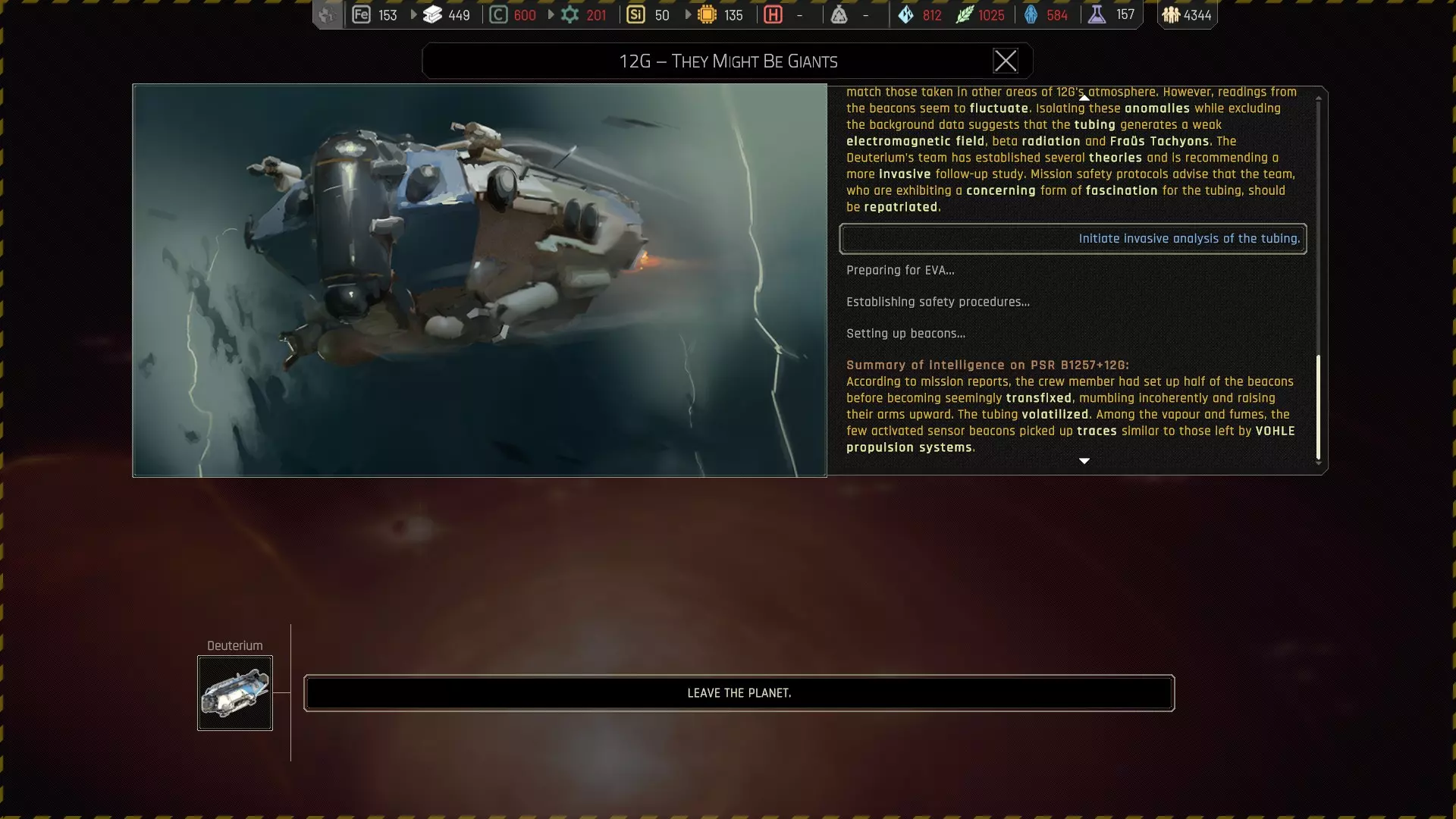This screenshot has height=819, width=1456.
Task: Click the population crew icon
Action: [x=1171, y=14]
